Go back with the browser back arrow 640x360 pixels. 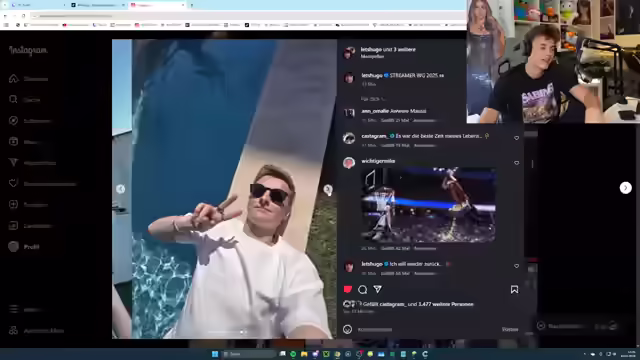coord(5,16)
